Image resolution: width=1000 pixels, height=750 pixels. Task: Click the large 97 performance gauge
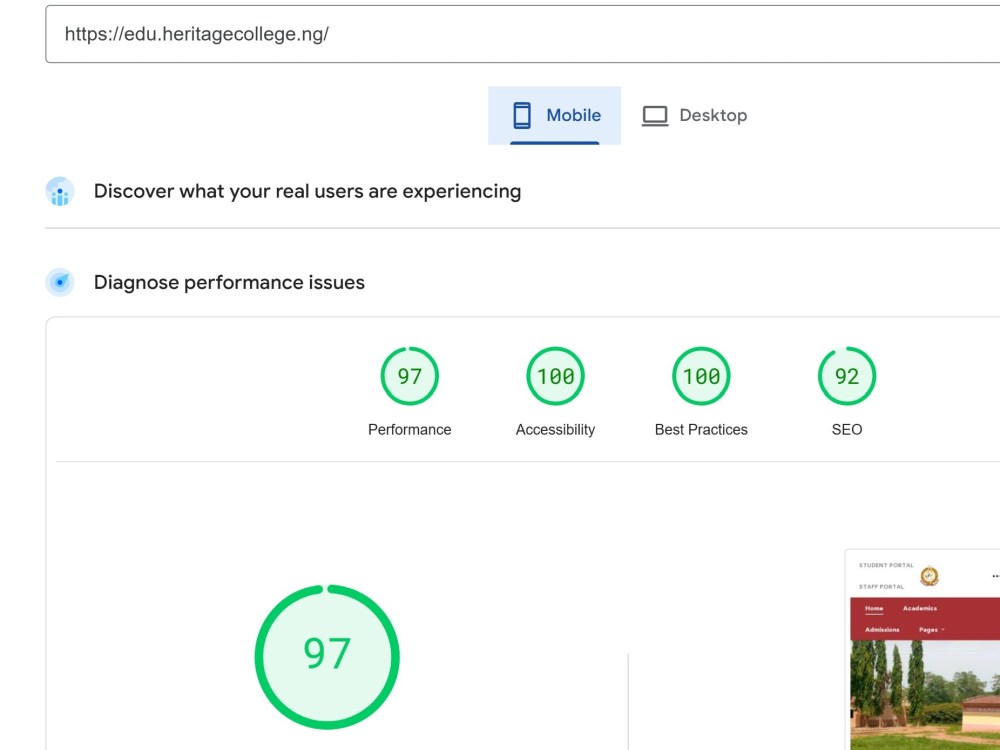(327, 657)
